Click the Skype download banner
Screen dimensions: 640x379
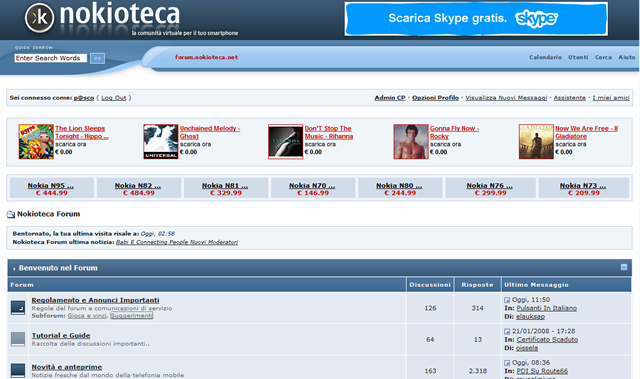(x=476, y=19)
